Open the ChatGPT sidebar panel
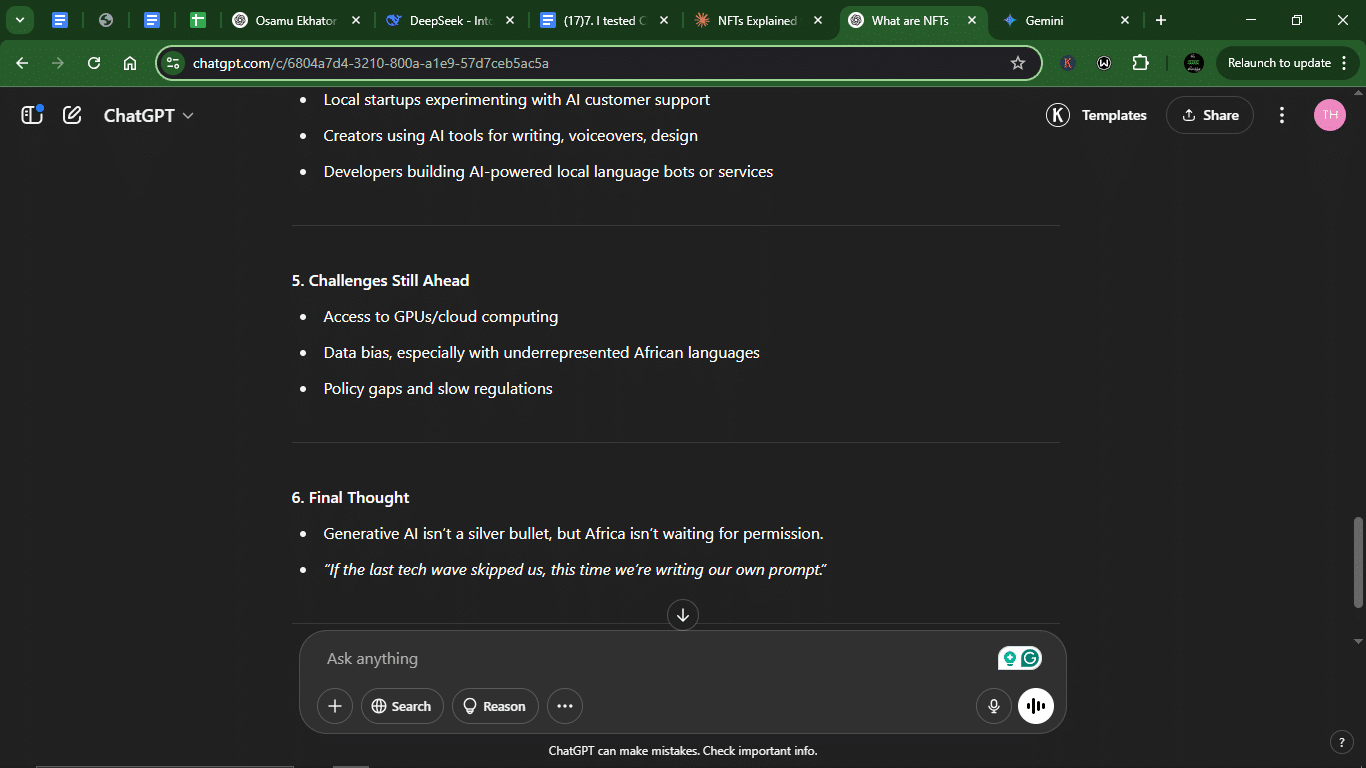The width and height of the screenshot is (1366, 768). point(32,115)
